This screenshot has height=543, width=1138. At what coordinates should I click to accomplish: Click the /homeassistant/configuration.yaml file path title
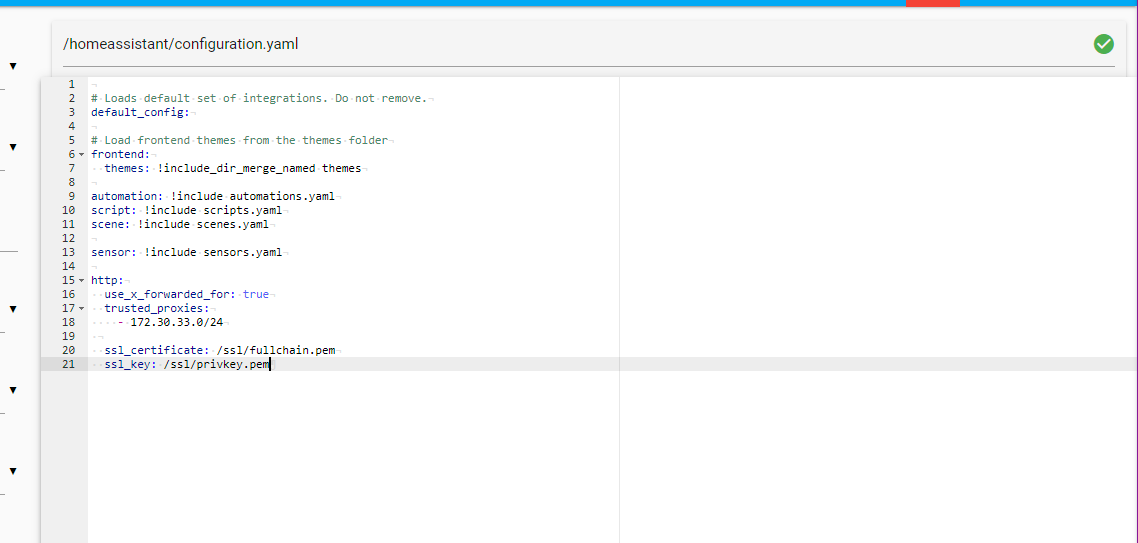click(x=181, y=44)
